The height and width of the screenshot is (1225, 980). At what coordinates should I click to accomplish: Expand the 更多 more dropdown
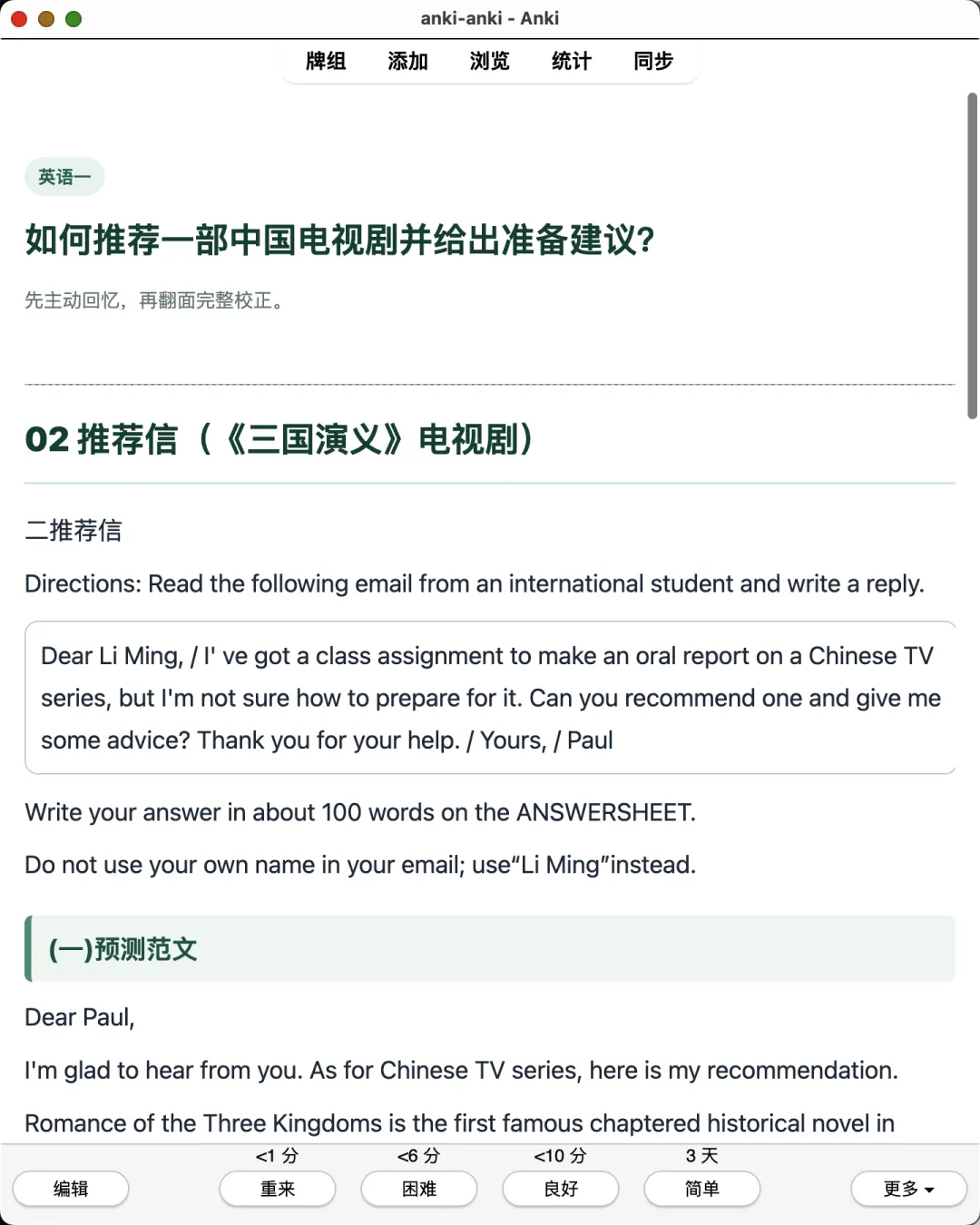(x=909, y=1189)
